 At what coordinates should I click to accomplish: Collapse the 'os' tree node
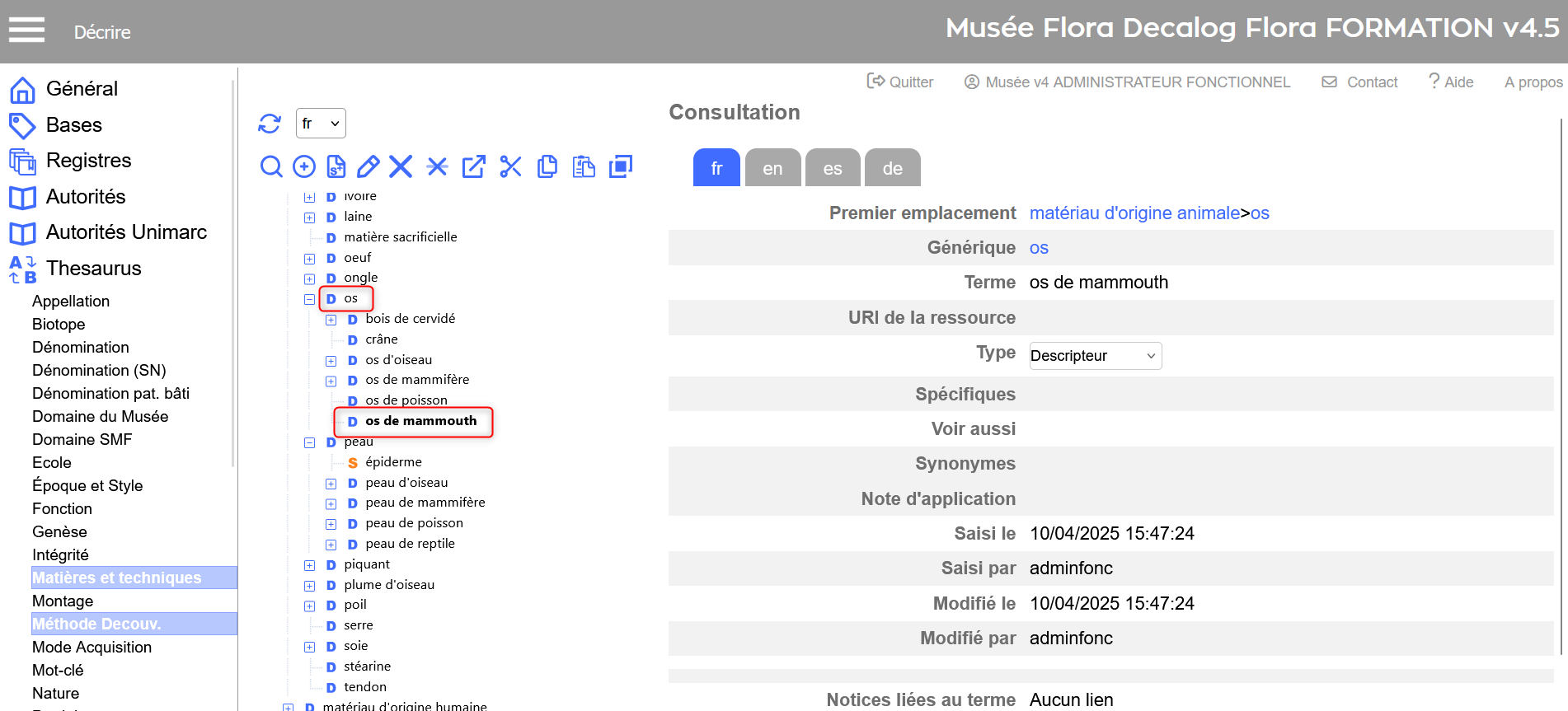pyautogui.click(x=310, y=299)
